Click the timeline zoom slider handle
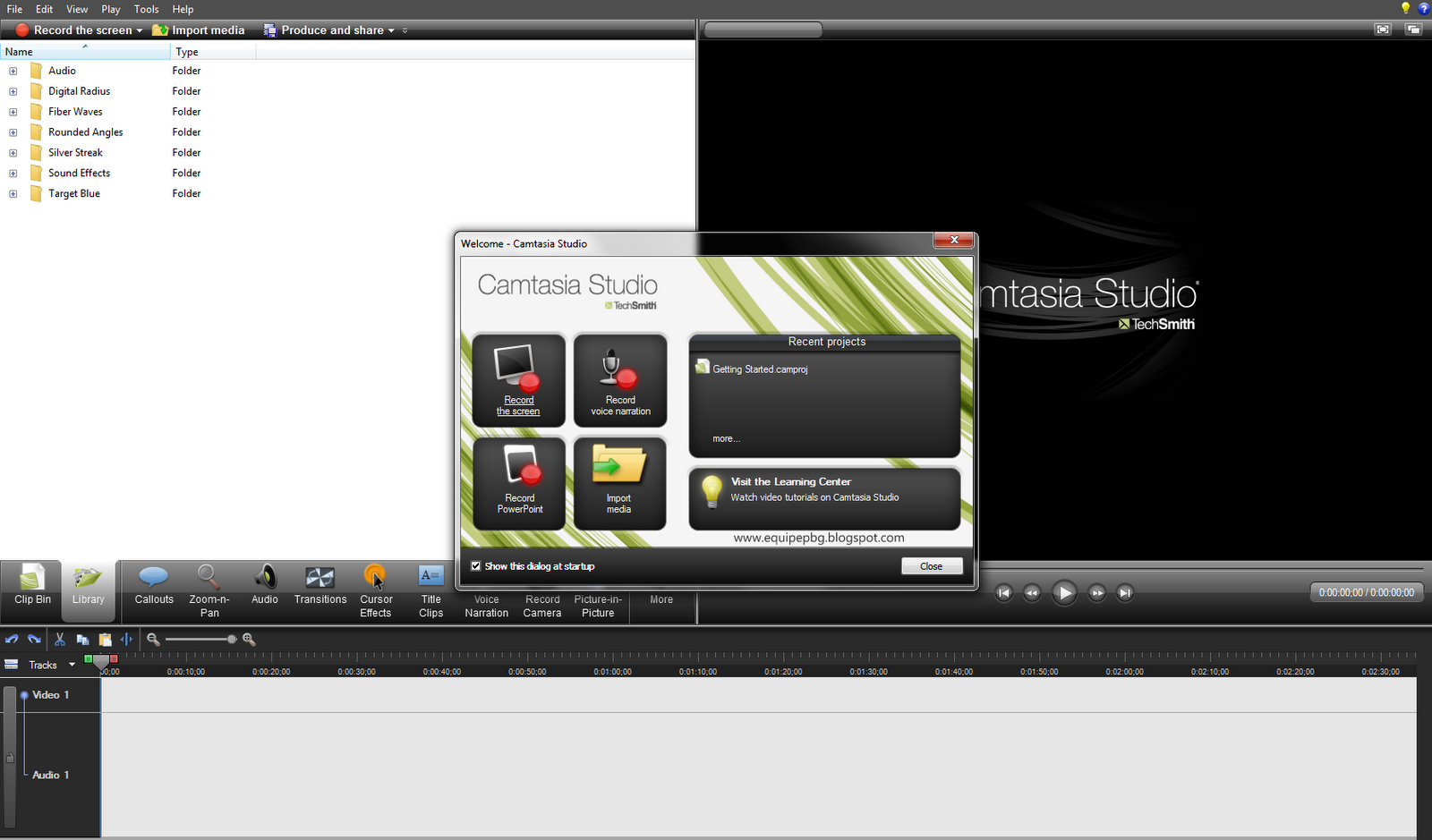The image size is (1432, 840). 232,640
